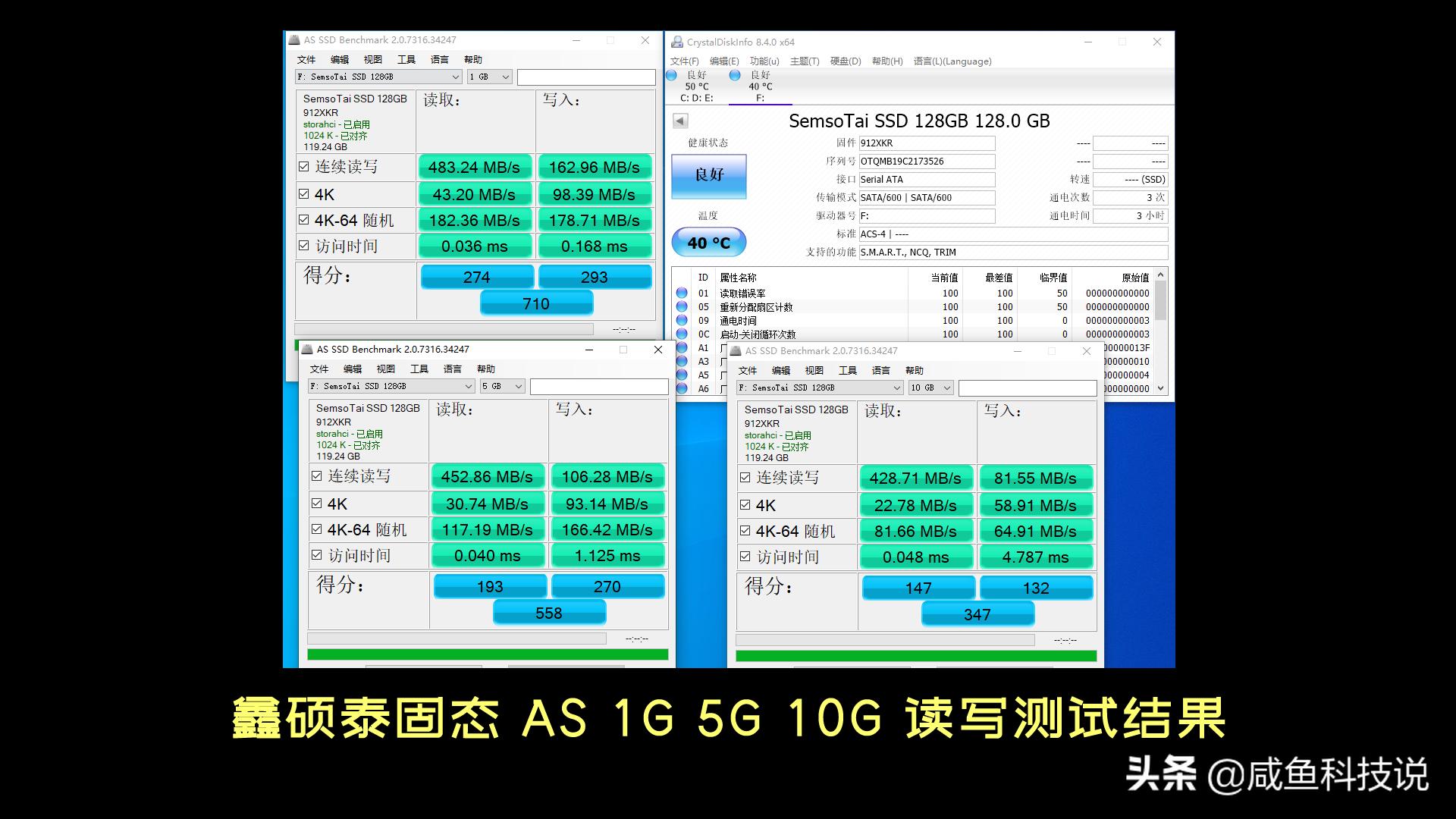
Task: Click the 40 °C temperature indicator in CrystalDiskInfo
Action: [708, 242]
